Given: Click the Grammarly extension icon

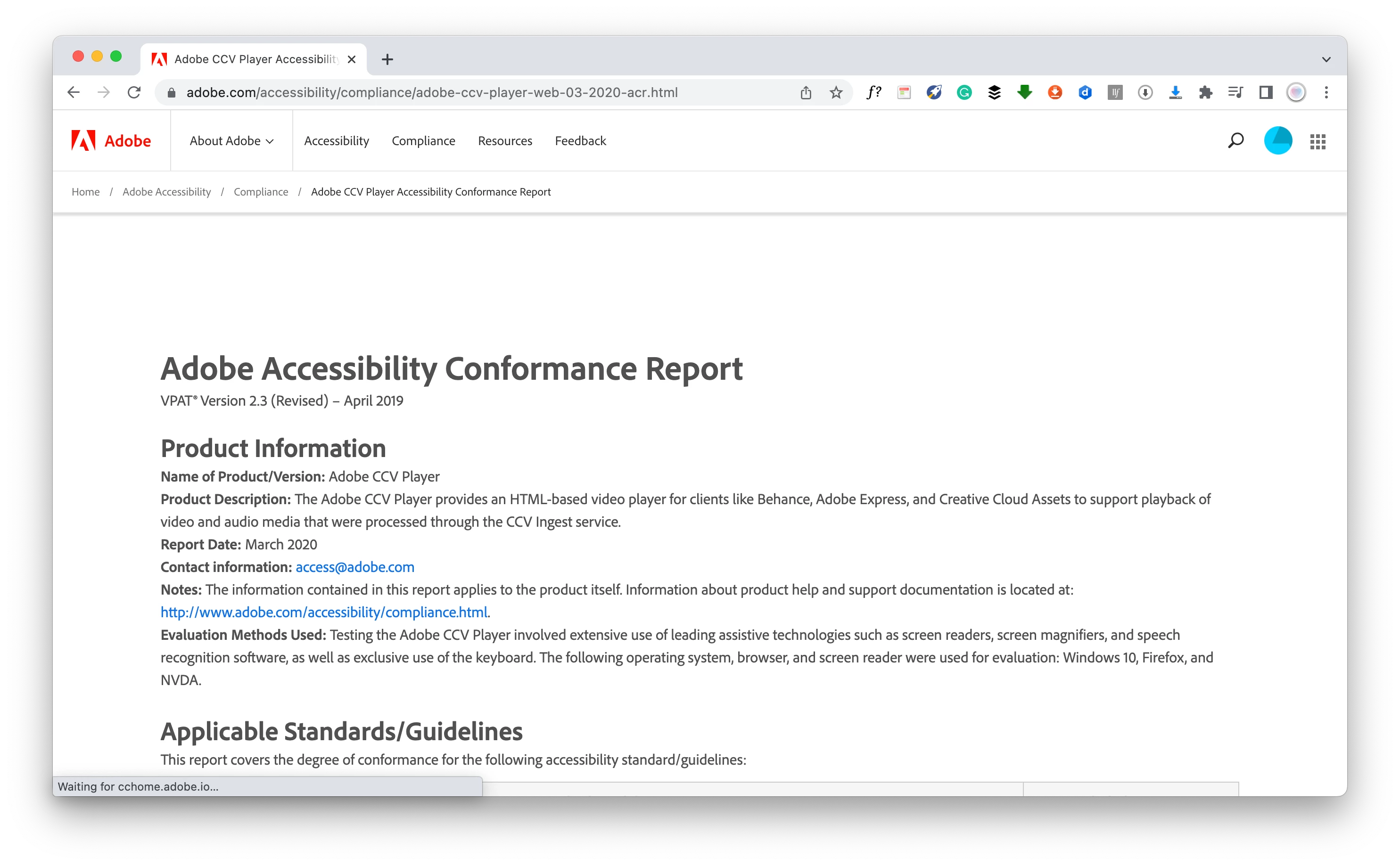Looking at the screenshot, I should coord(964,93).
